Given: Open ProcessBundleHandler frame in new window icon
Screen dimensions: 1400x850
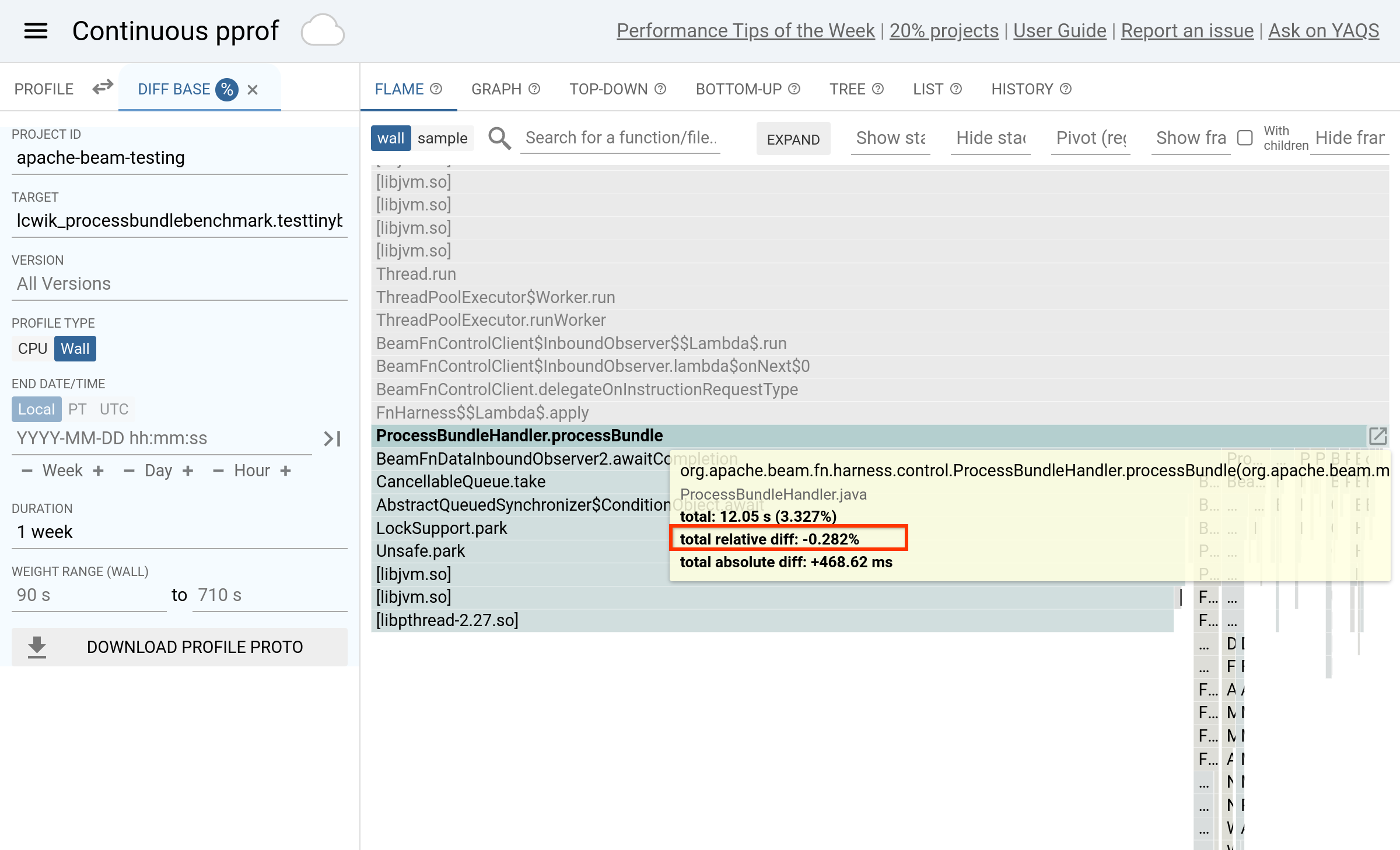Looking at the screenshot, I should pos(1377,436).
